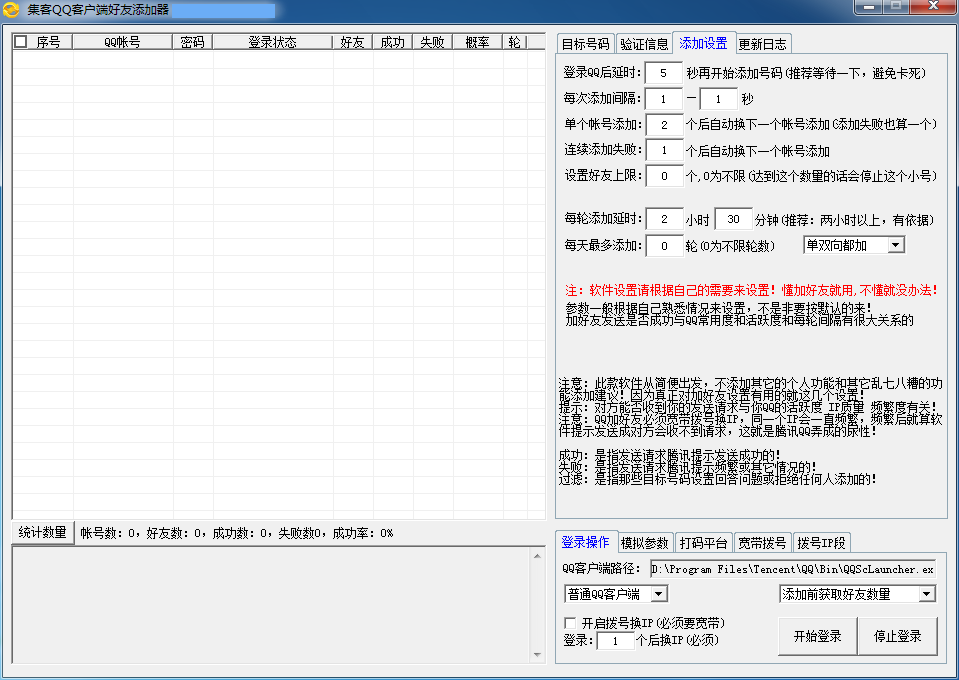Click the QQ客户端路径 path field

793,569
